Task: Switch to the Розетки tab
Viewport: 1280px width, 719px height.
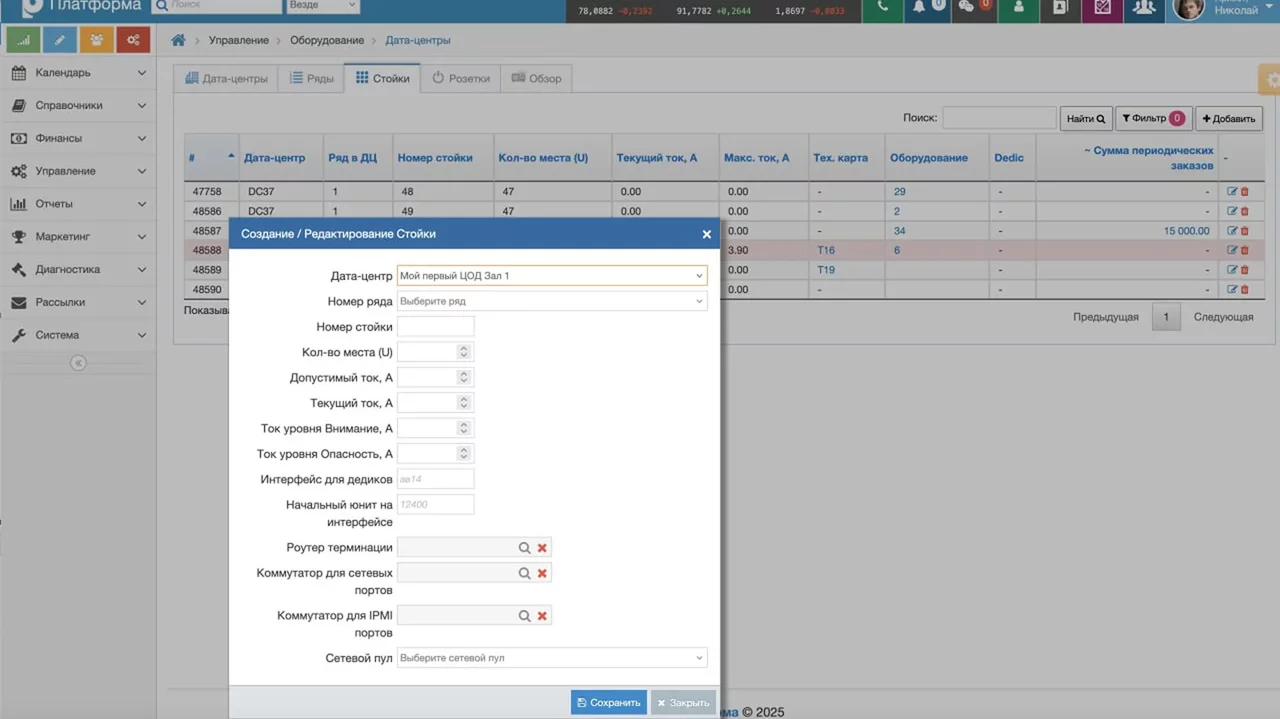Action: click(461, 78)
